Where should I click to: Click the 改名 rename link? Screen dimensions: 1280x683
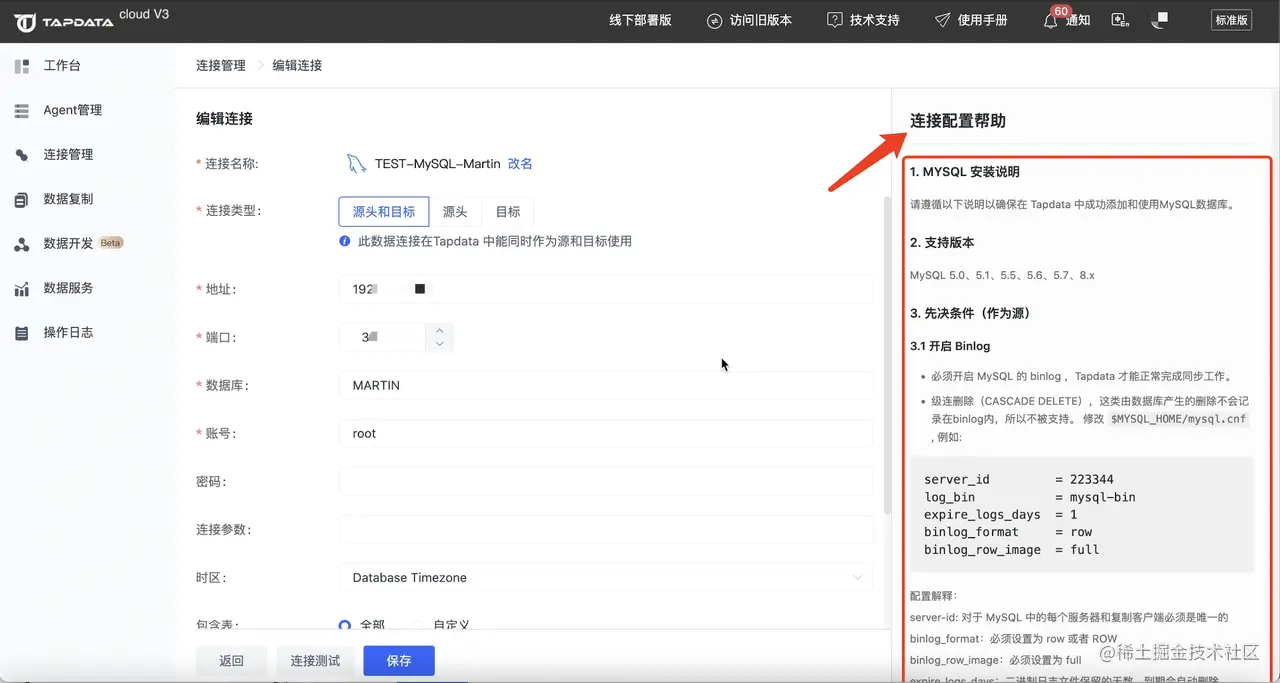[520, 164]
